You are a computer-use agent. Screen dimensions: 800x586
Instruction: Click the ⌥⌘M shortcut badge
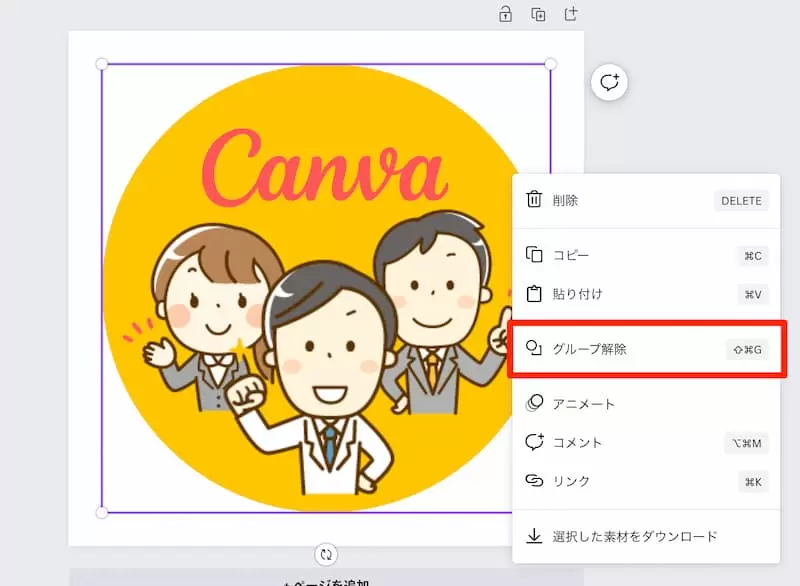(747, 443)
